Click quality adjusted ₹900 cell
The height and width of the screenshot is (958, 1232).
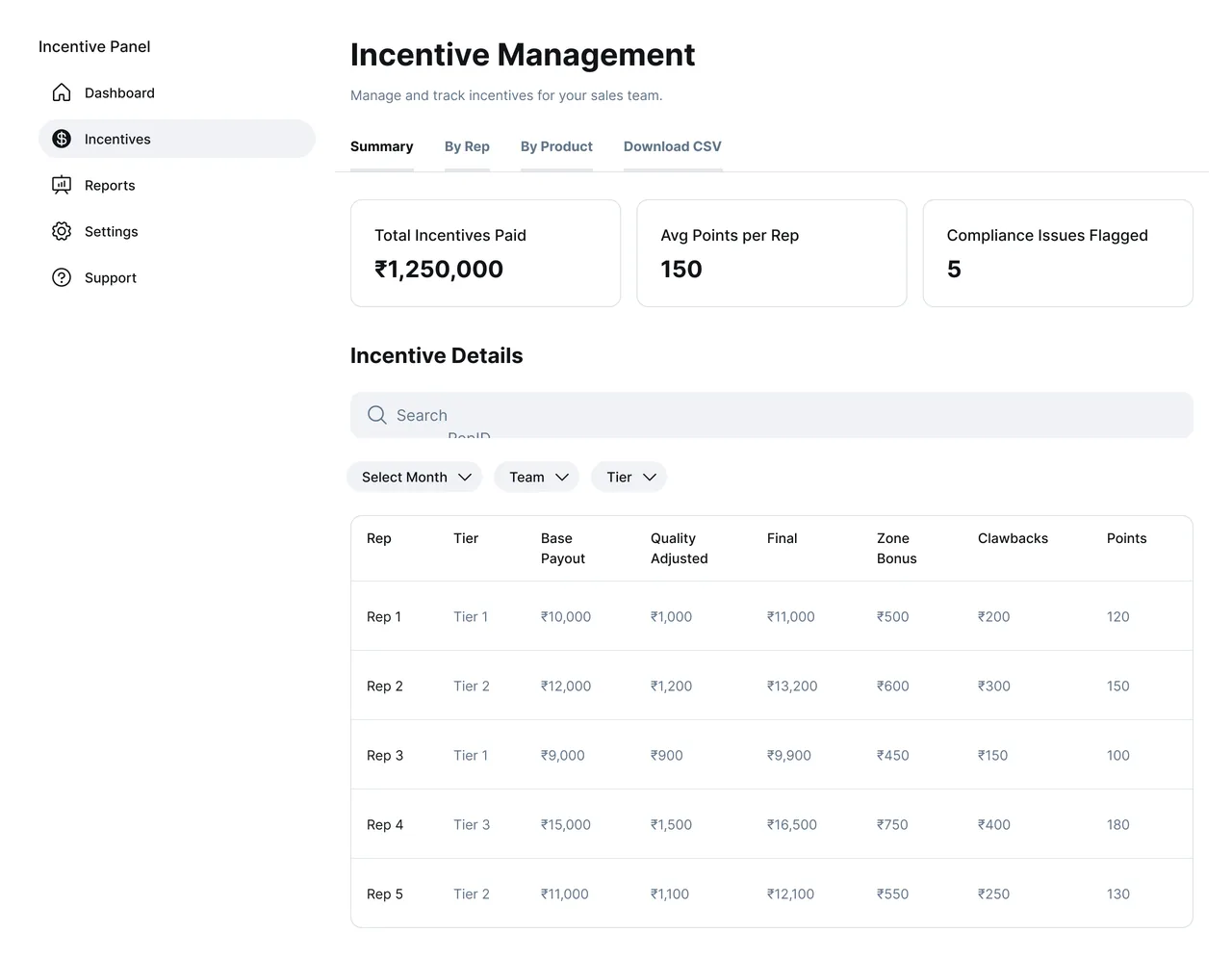tap(667, 755)
